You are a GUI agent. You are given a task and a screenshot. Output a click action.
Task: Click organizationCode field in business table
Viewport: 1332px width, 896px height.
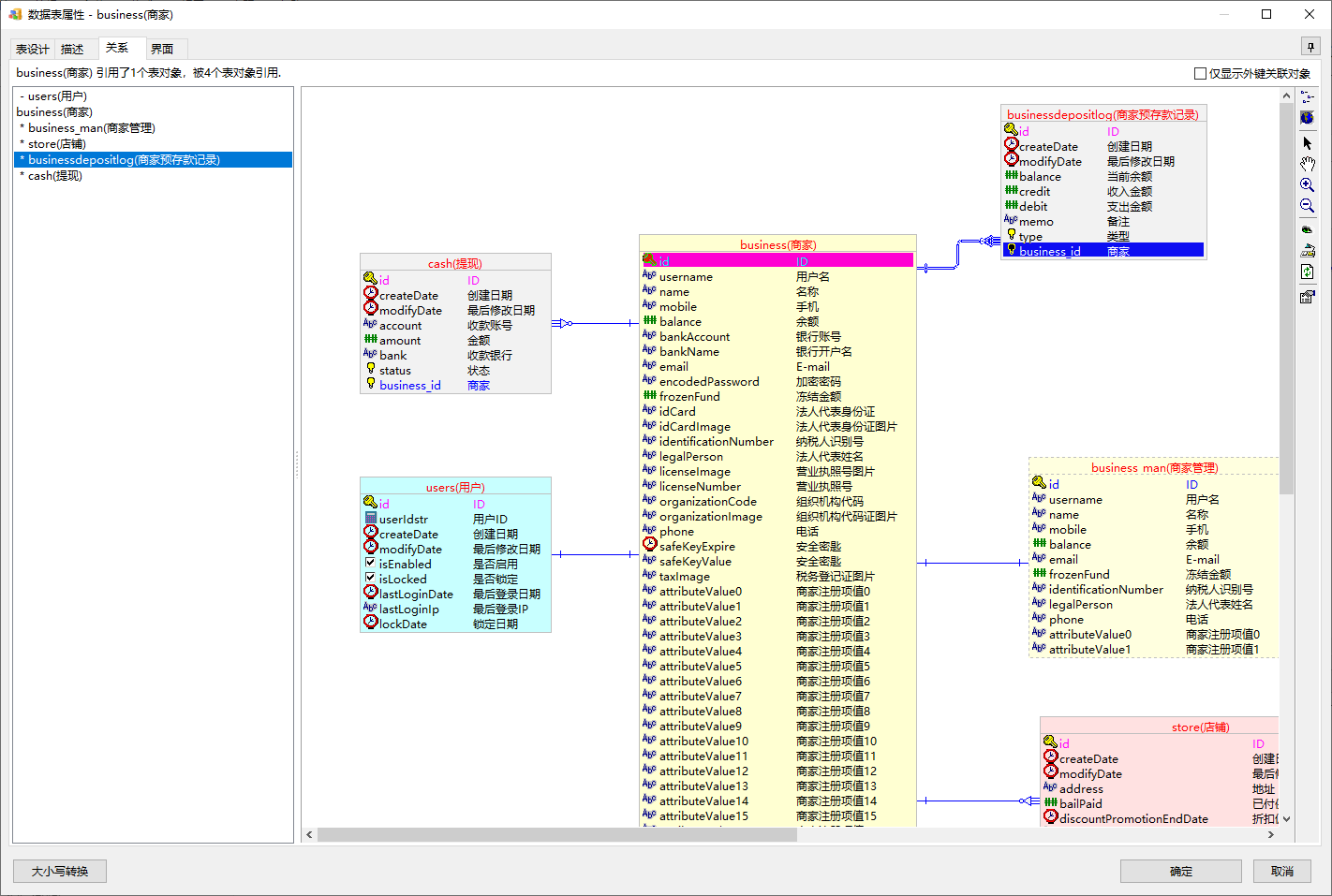[x=707, y=501]
